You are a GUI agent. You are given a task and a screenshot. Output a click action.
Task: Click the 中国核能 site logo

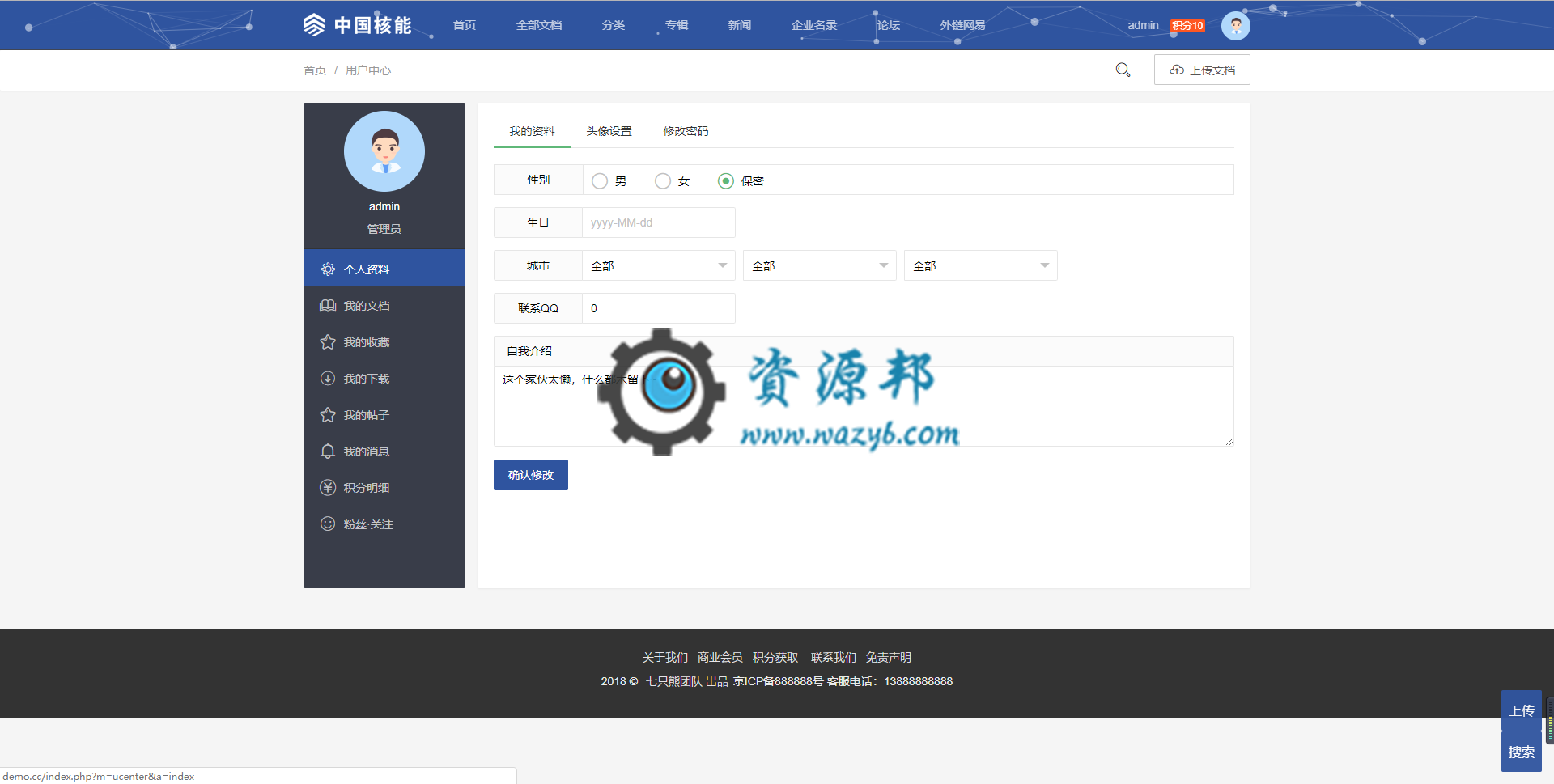357,25
